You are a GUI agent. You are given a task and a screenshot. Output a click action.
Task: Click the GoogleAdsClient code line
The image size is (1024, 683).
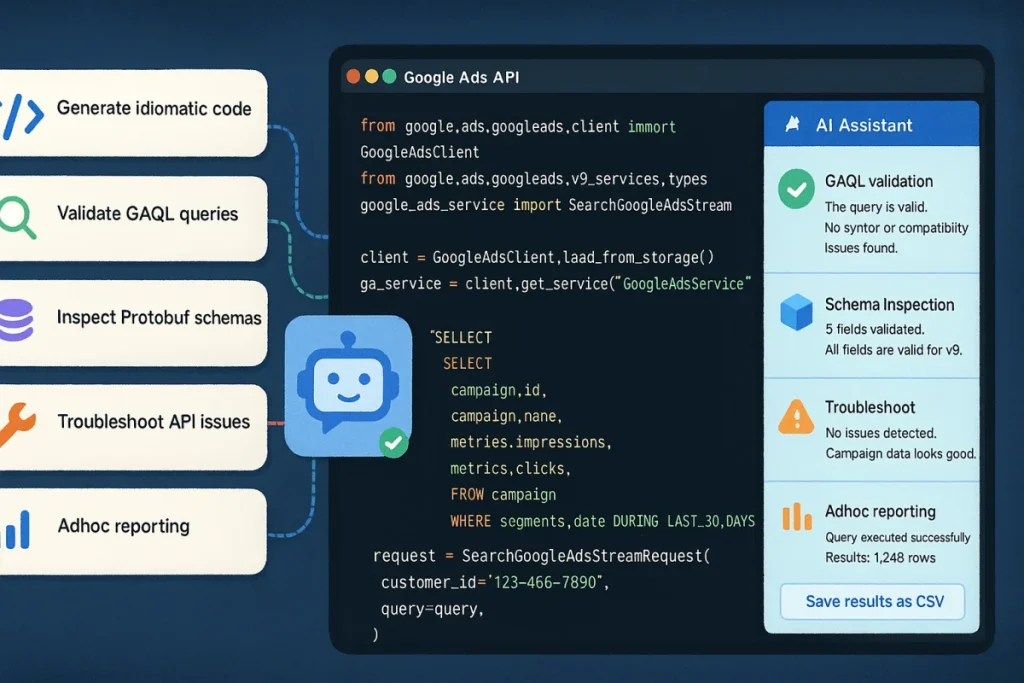[x=419, y=152]
